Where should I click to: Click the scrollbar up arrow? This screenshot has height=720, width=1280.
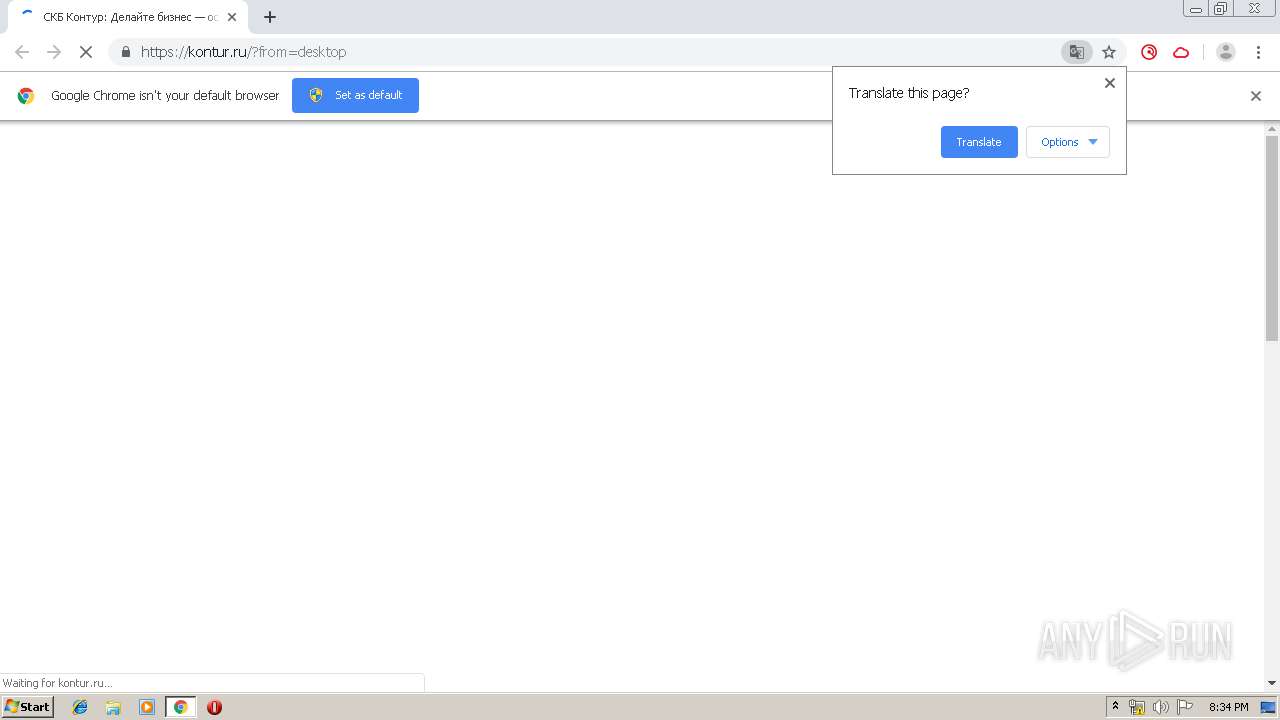point(1272,128)
